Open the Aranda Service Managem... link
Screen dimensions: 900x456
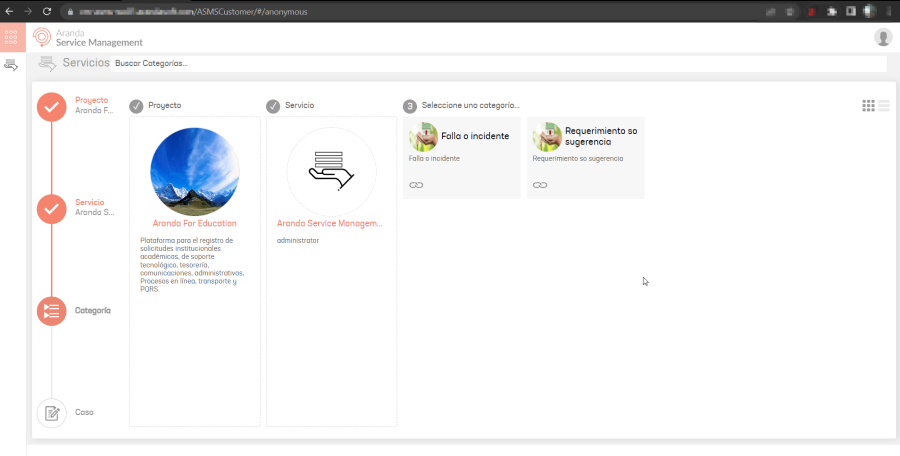(329, 223)
